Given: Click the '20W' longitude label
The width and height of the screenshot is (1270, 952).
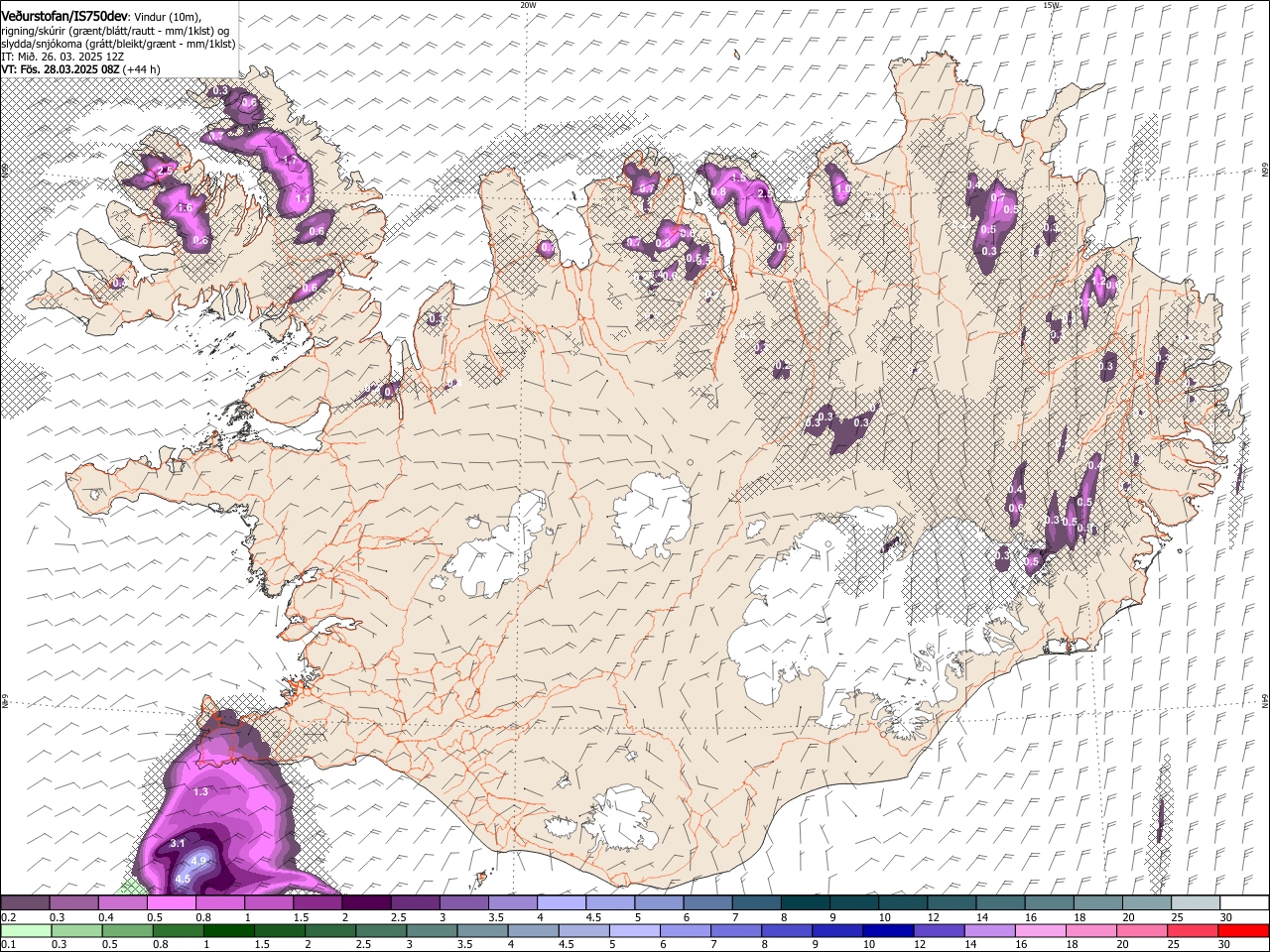Looking at the screenshot, I should click(x=528, y=5).
